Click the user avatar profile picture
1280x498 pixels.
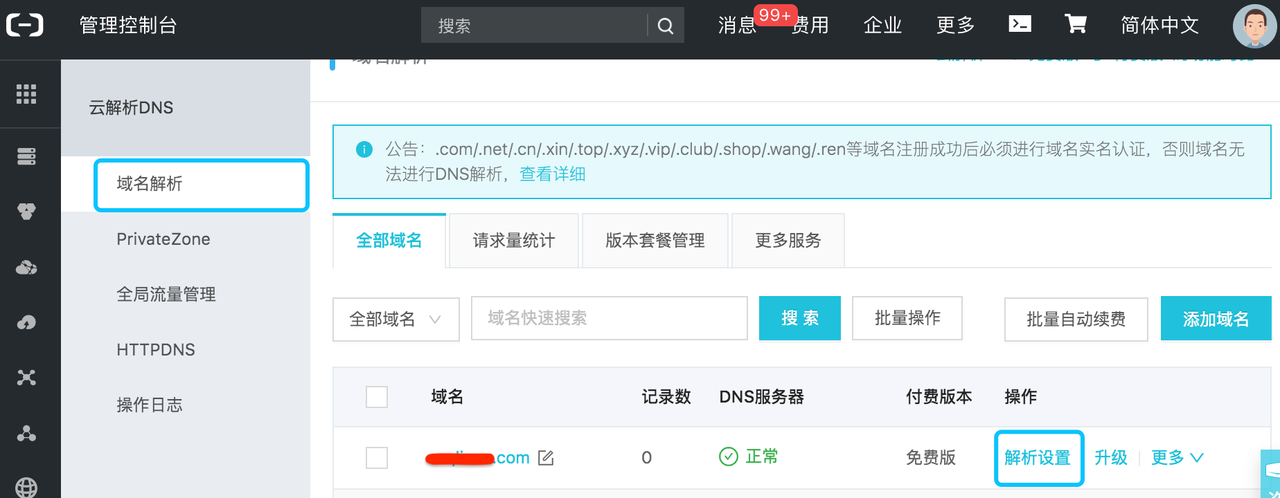[1254, 26]
